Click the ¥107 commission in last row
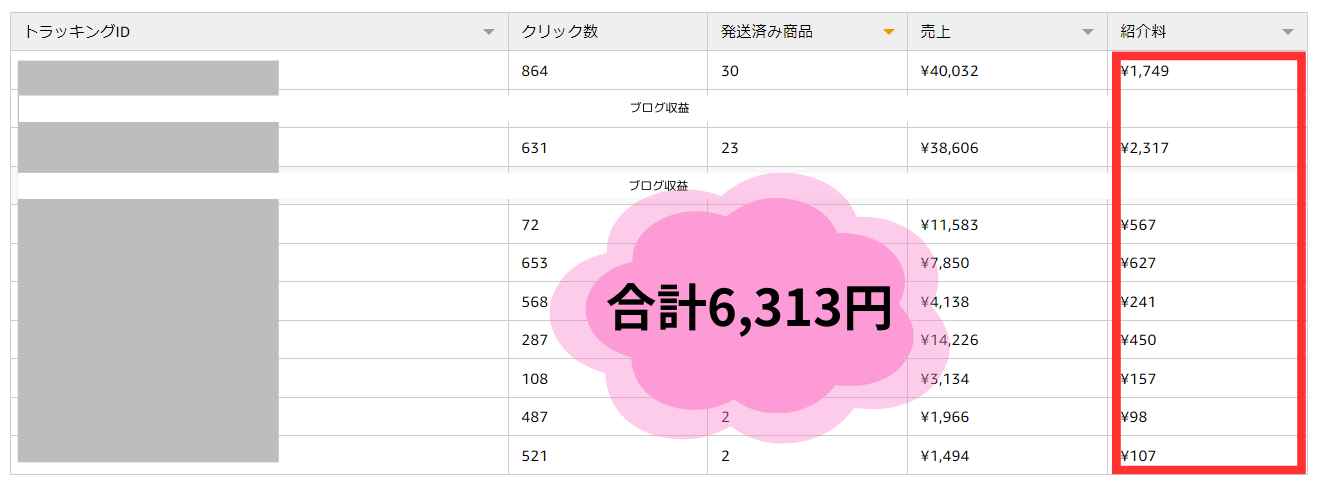The image size is (1319, 493). (x=1138, y=456)
